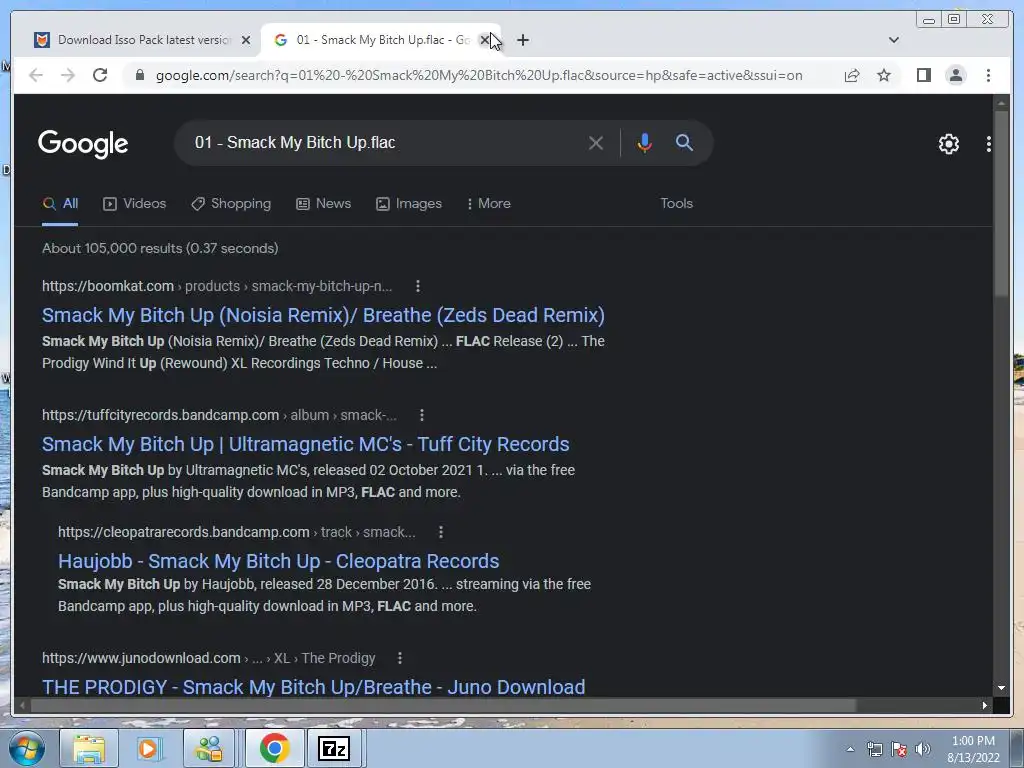Viewport: 1024px width, 768px height.
Task: Close the Download Isso Pack tab
Action: (246, 40)
